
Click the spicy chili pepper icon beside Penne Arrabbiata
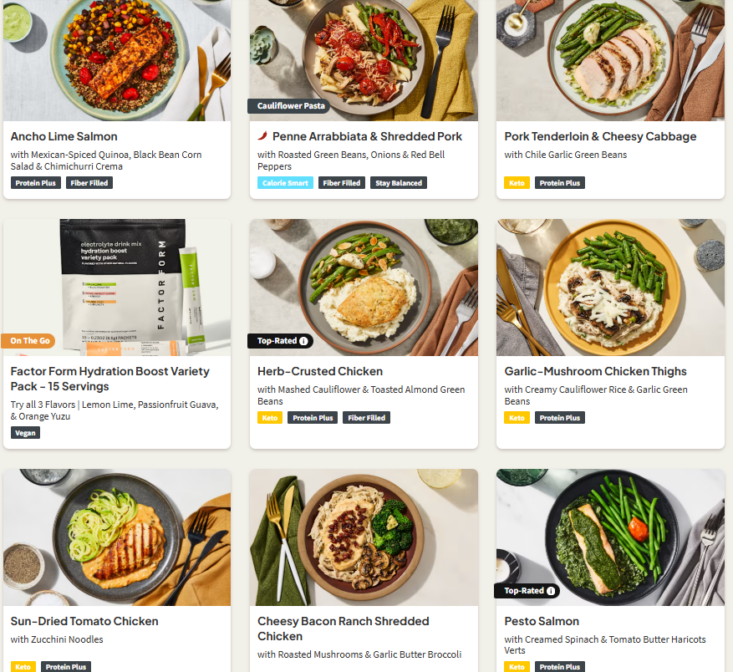[263, 136]
